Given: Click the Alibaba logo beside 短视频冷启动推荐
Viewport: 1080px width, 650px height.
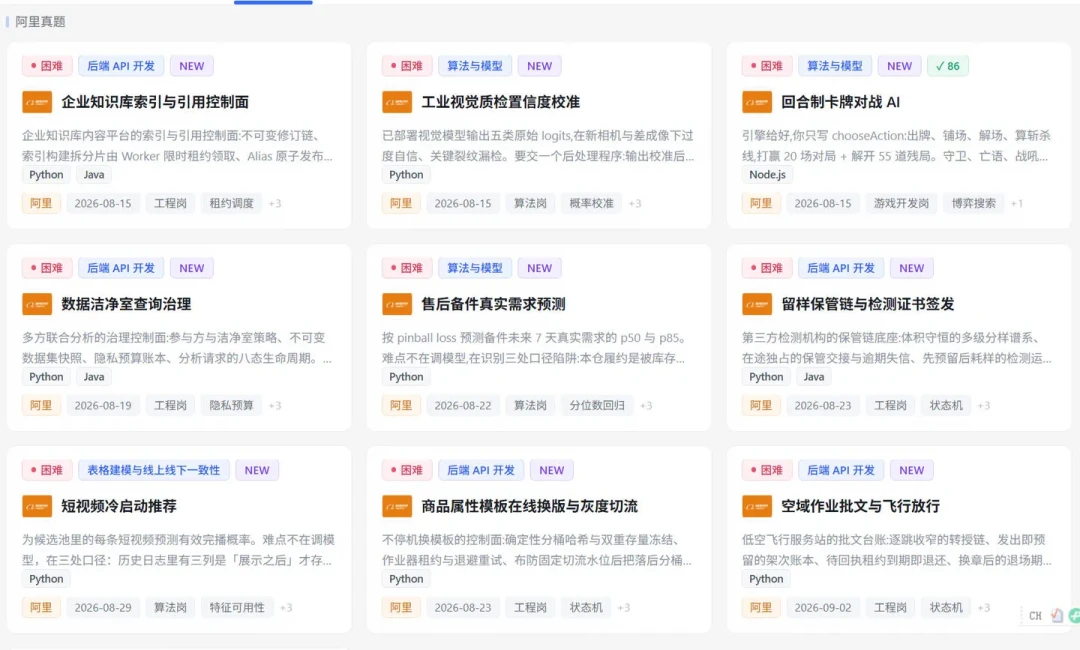Looking at the screenshot, I should pos(37,506).
